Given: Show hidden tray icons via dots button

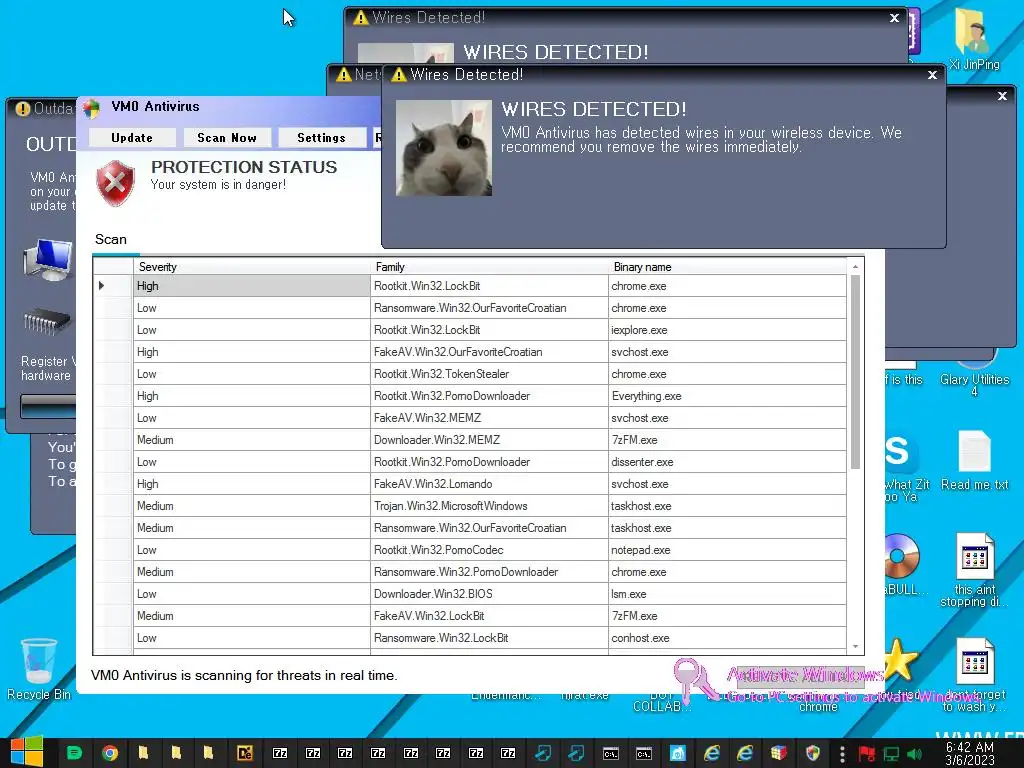Looking at the screenshot, I should click(842, 754).
